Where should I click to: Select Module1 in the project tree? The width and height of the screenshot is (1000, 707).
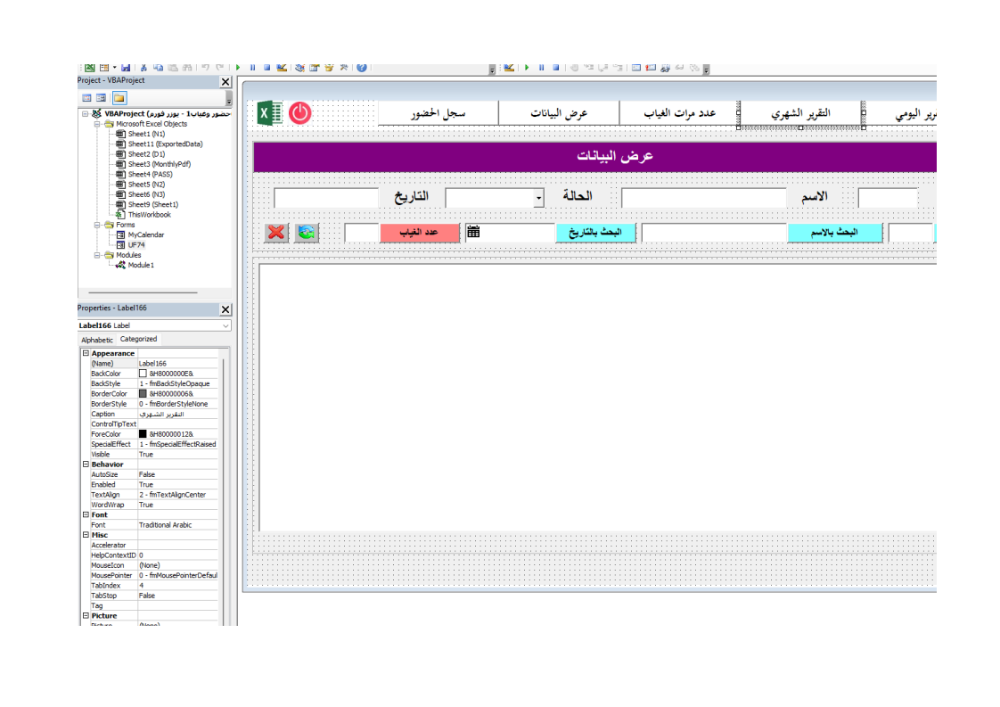(140, 265)
